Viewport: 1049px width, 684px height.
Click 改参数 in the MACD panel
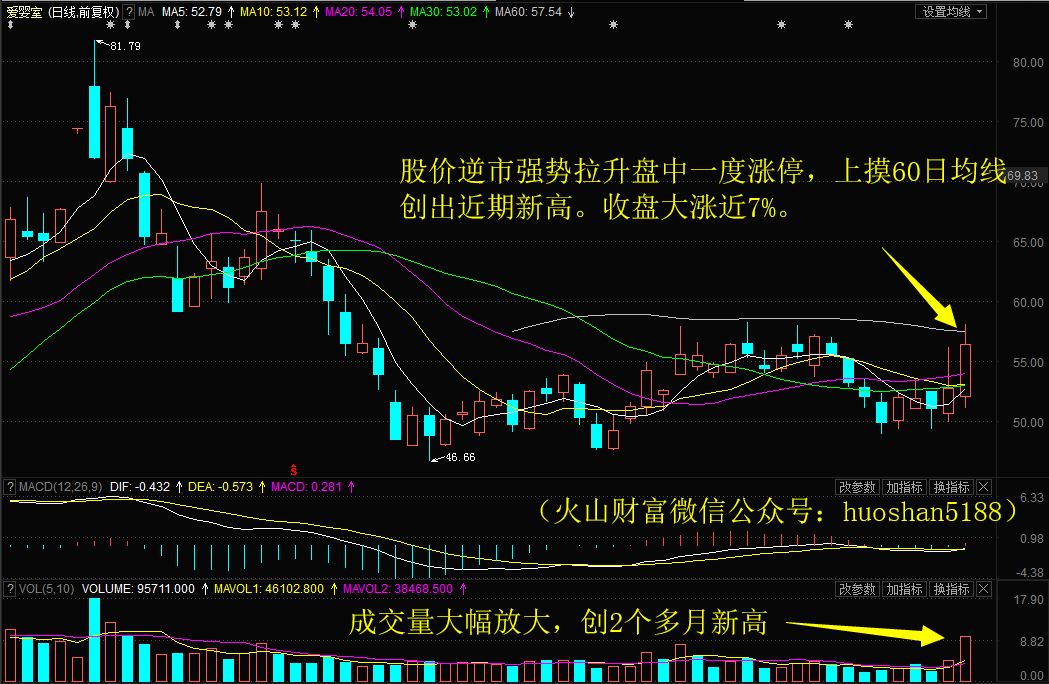pos(857,487)
